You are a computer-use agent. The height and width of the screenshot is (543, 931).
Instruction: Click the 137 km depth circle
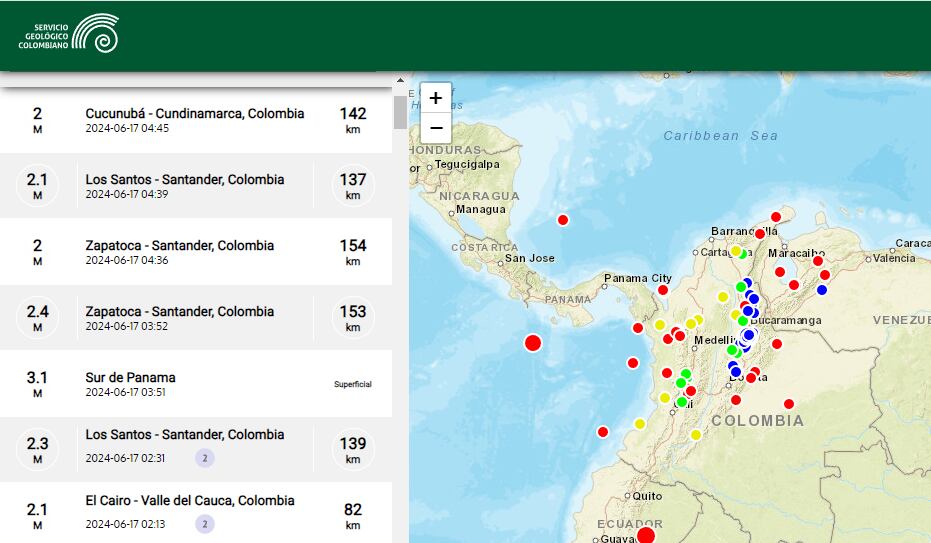pos(353,186)
